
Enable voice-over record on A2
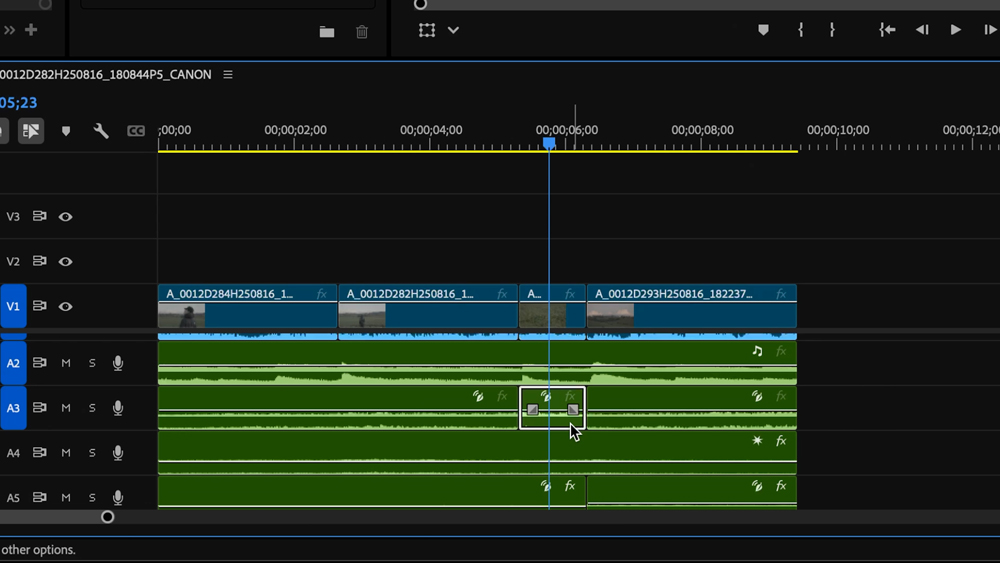pos(118,363)
